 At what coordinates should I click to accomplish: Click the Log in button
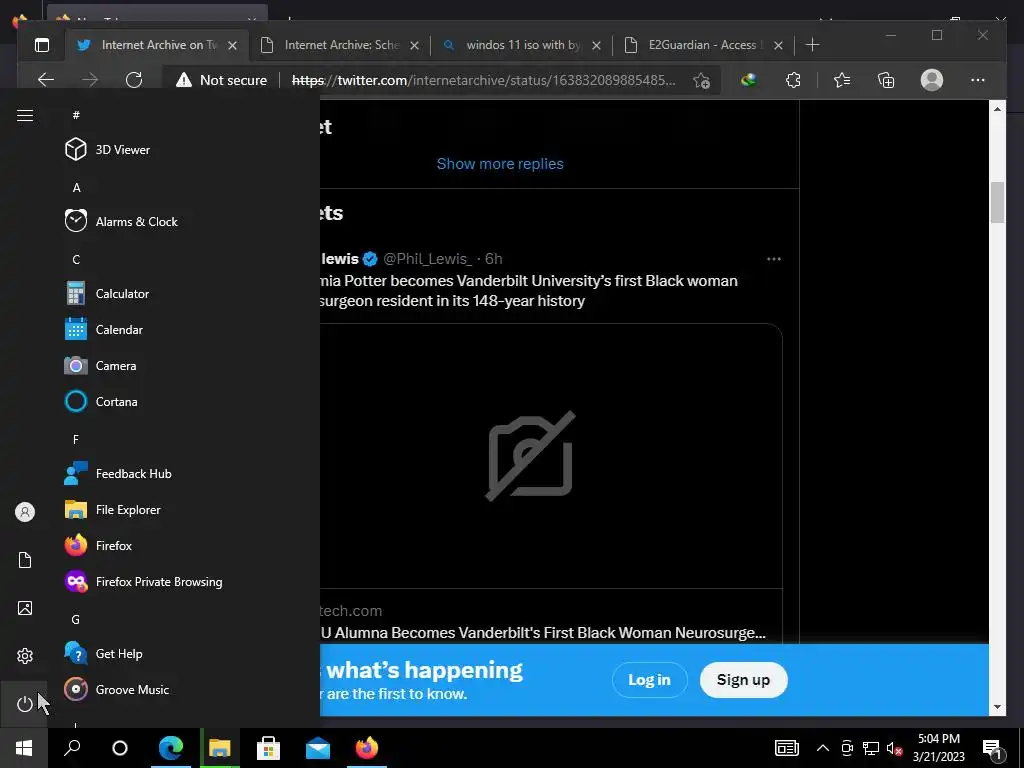pyautogui.click(x=649, y=680)
